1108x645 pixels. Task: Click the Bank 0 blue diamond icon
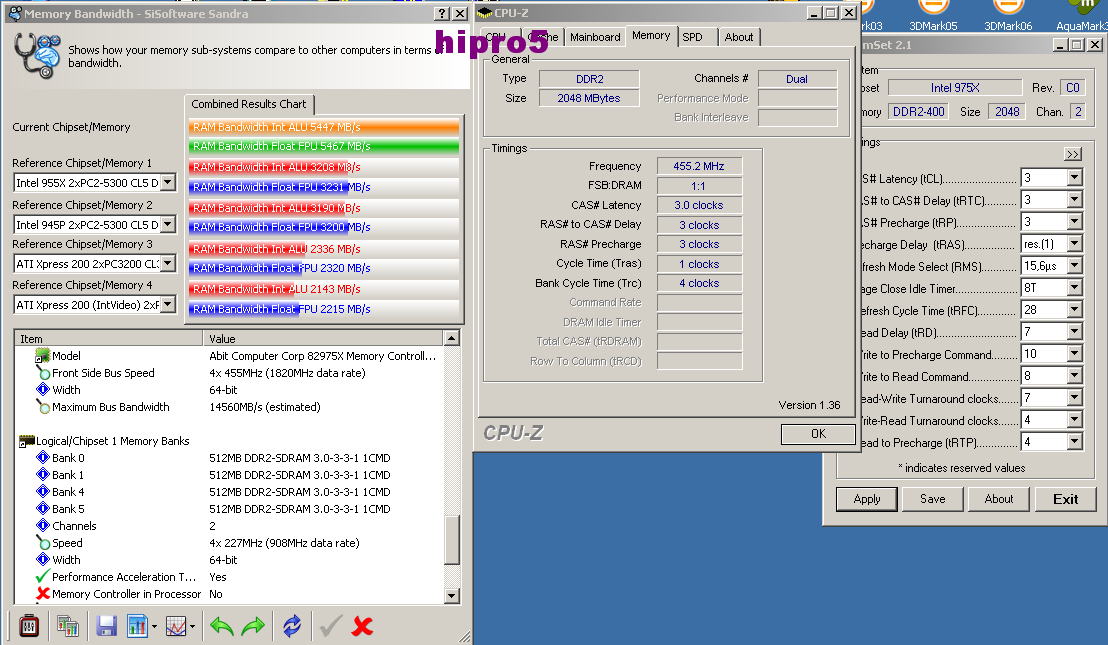click(43, 458)
